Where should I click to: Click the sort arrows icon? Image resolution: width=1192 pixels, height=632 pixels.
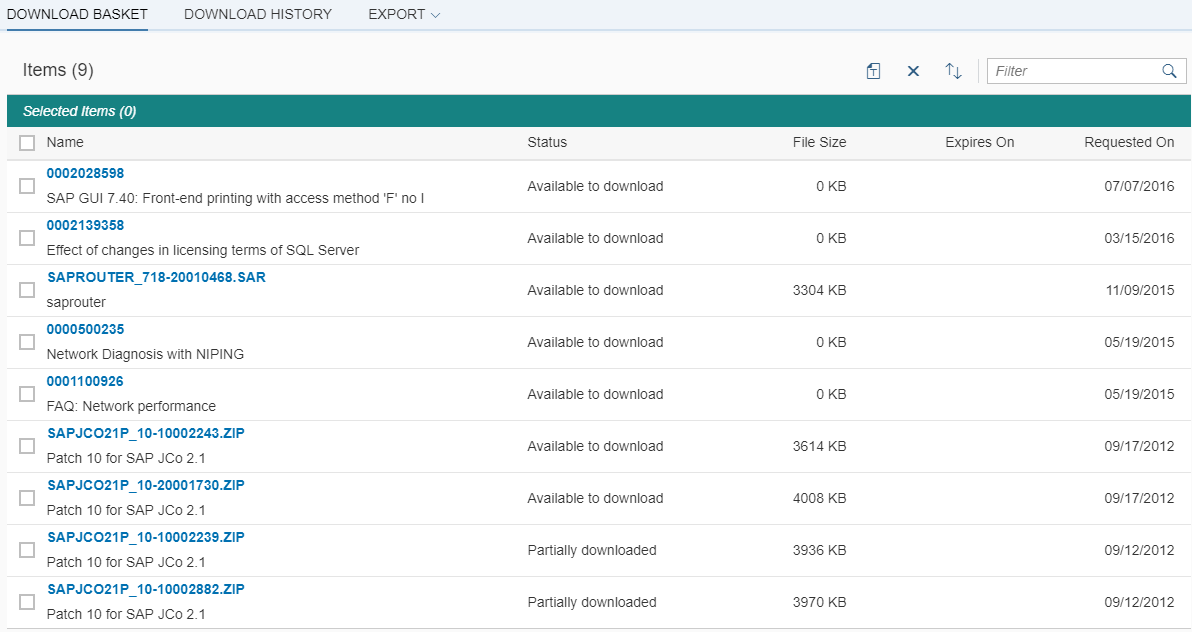[x=953, y=71]
